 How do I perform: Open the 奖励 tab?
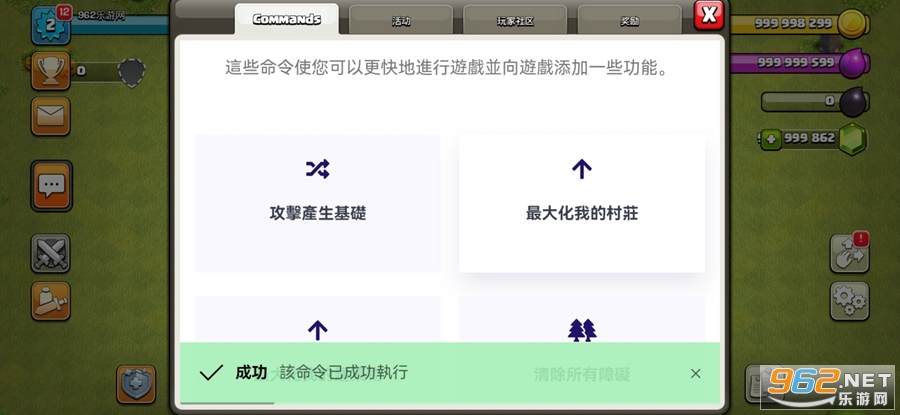pyautogui.click(x=629, y=21)
